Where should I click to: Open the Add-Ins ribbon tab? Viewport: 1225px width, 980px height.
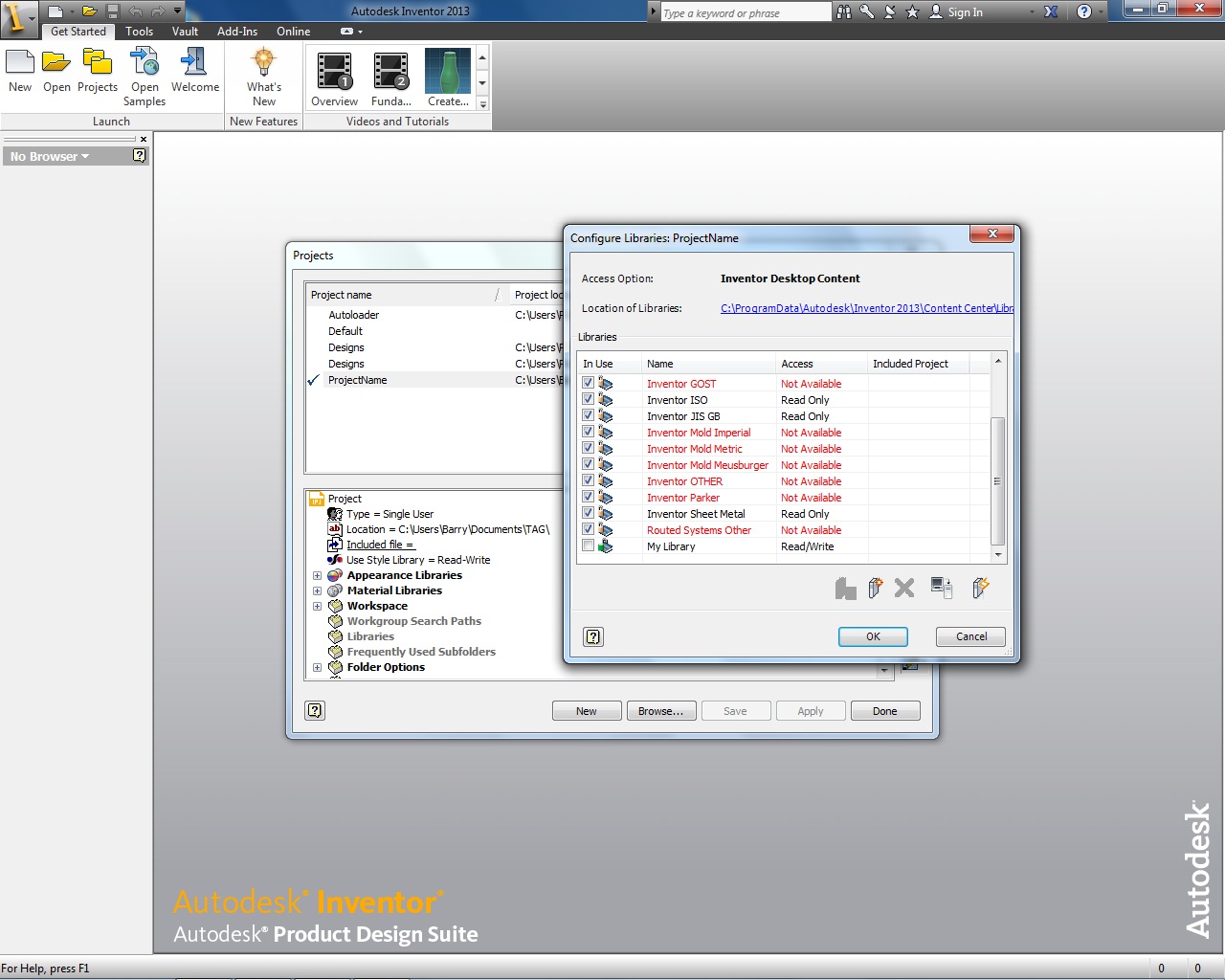(236, 32)
